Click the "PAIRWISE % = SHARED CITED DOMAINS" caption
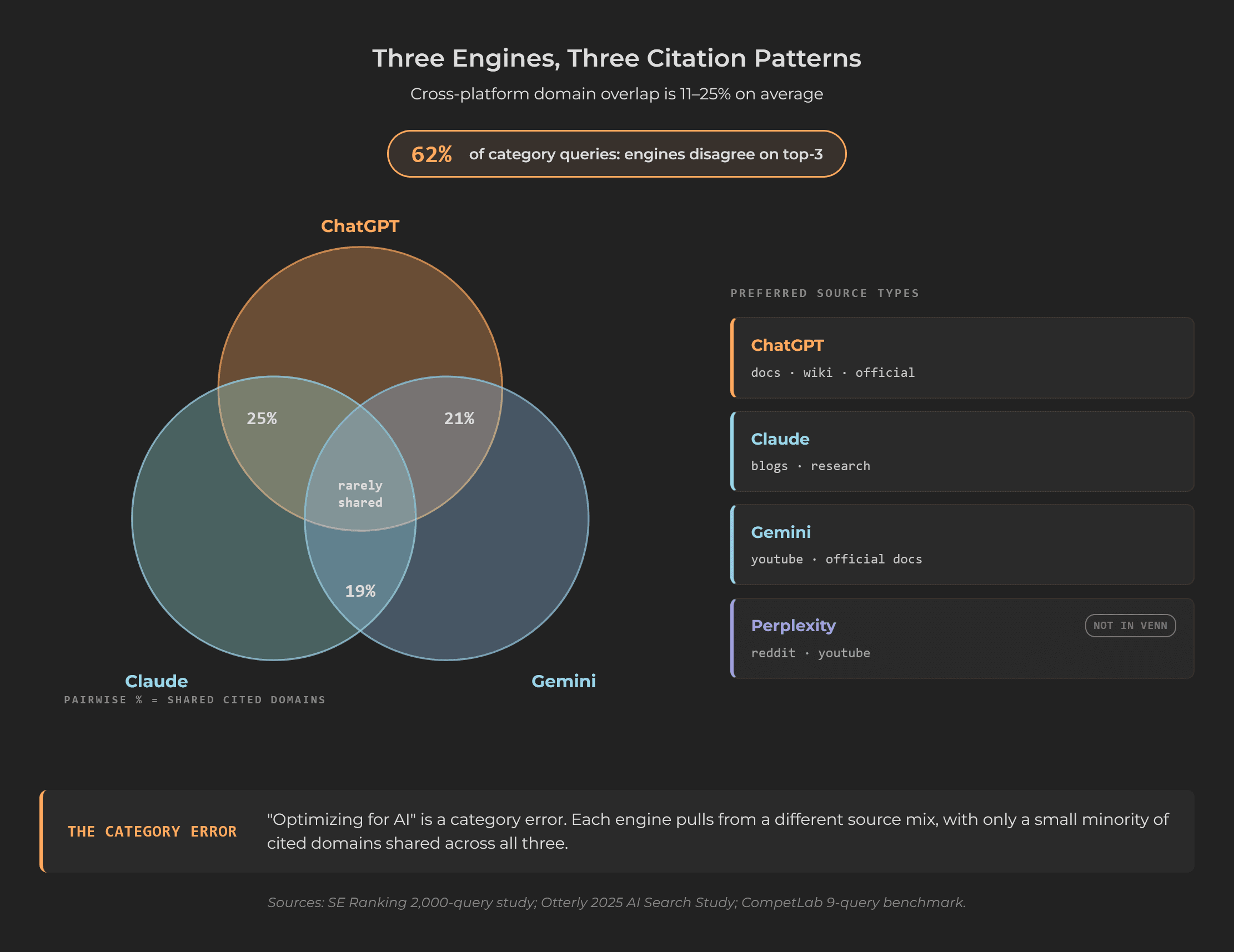 point(195,700)
